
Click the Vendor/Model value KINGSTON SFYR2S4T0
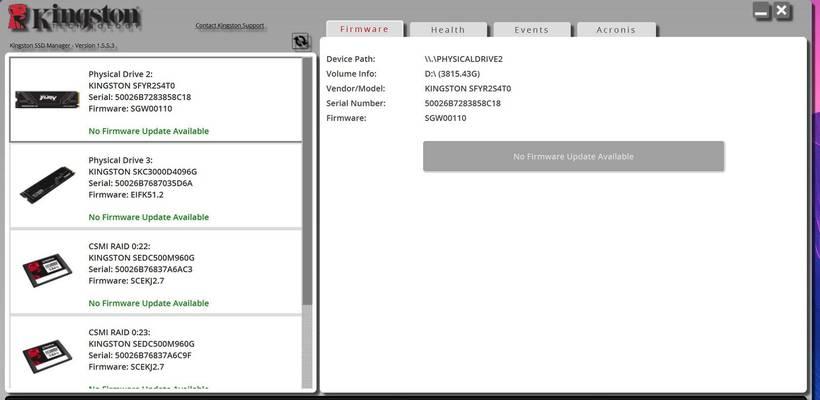click(468, 88)
